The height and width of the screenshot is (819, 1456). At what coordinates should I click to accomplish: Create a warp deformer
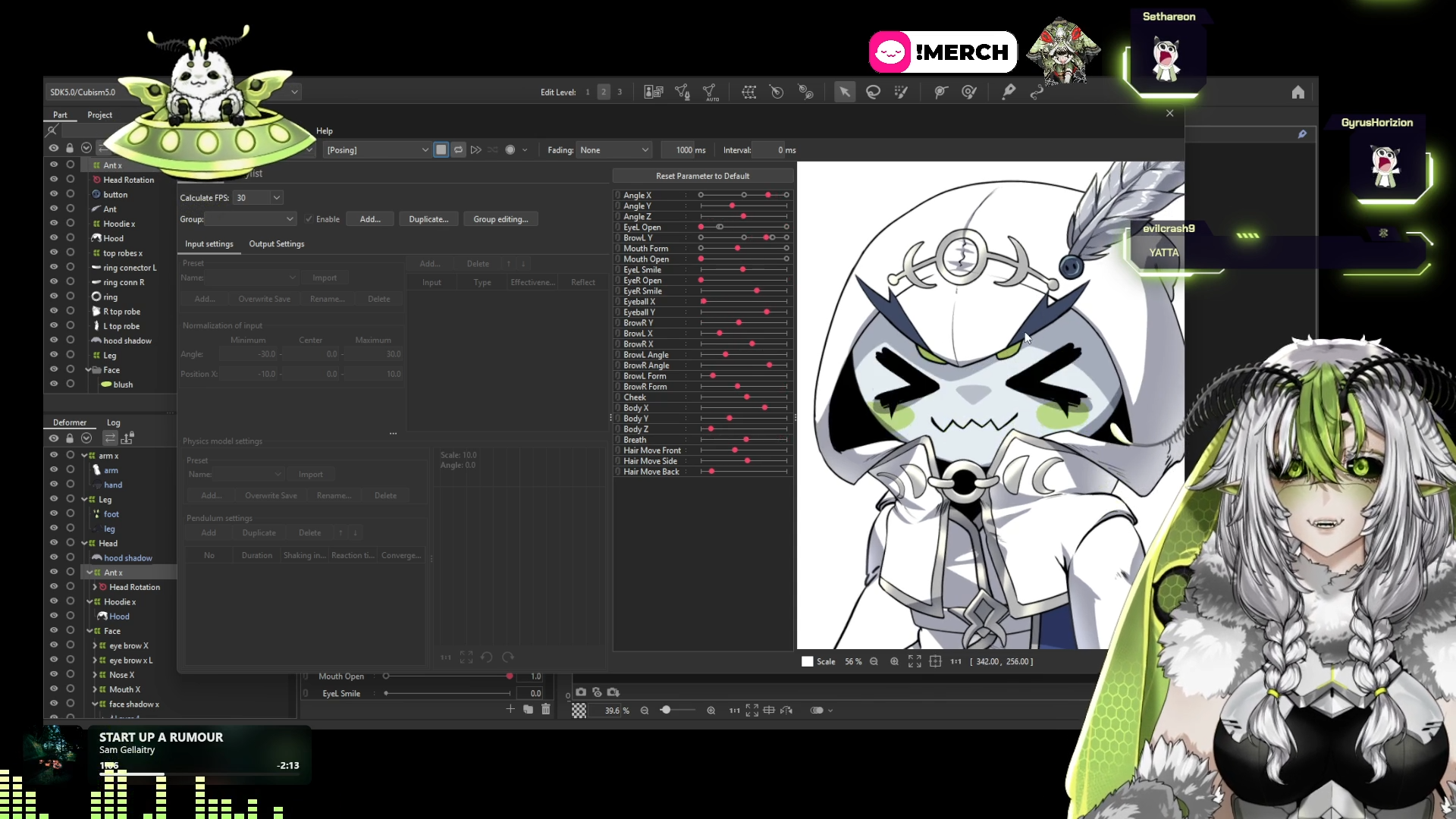748,92
